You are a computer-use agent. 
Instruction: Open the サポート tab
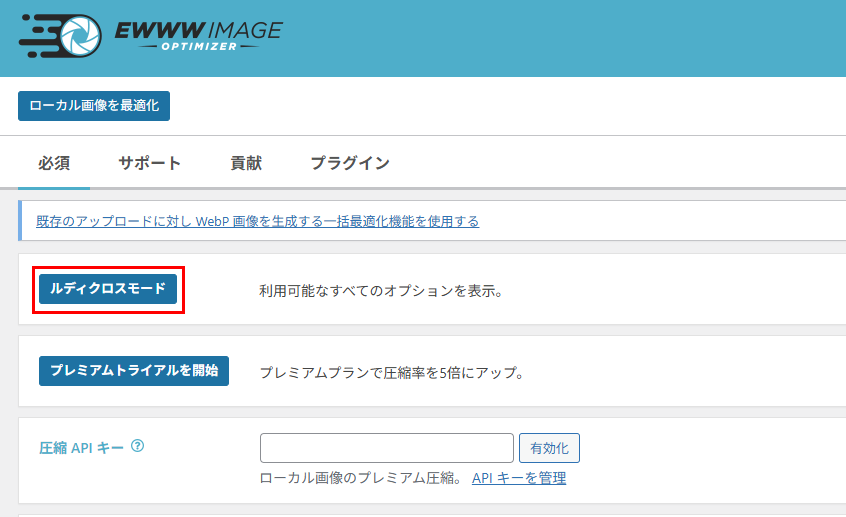[x=150, y=163]
